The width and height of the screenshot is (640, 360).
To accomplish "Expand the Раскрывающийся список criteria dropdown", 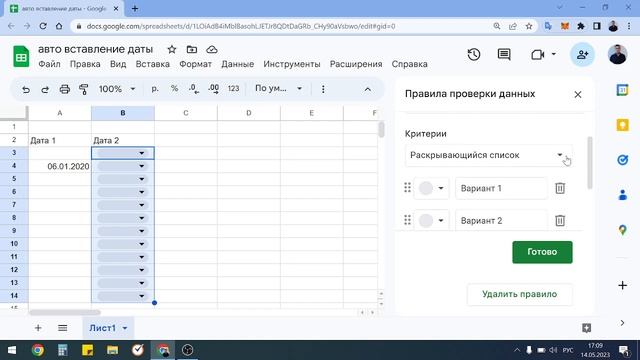I will click(x=489, y=155).
